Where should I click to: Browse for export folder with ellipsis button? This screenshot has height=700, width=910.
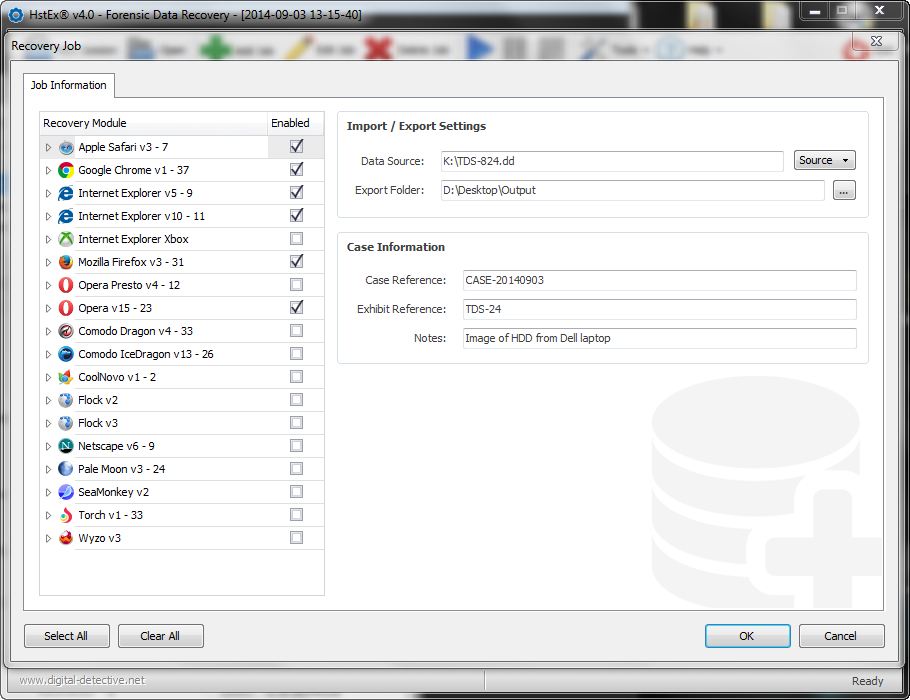tap(844, 190)
